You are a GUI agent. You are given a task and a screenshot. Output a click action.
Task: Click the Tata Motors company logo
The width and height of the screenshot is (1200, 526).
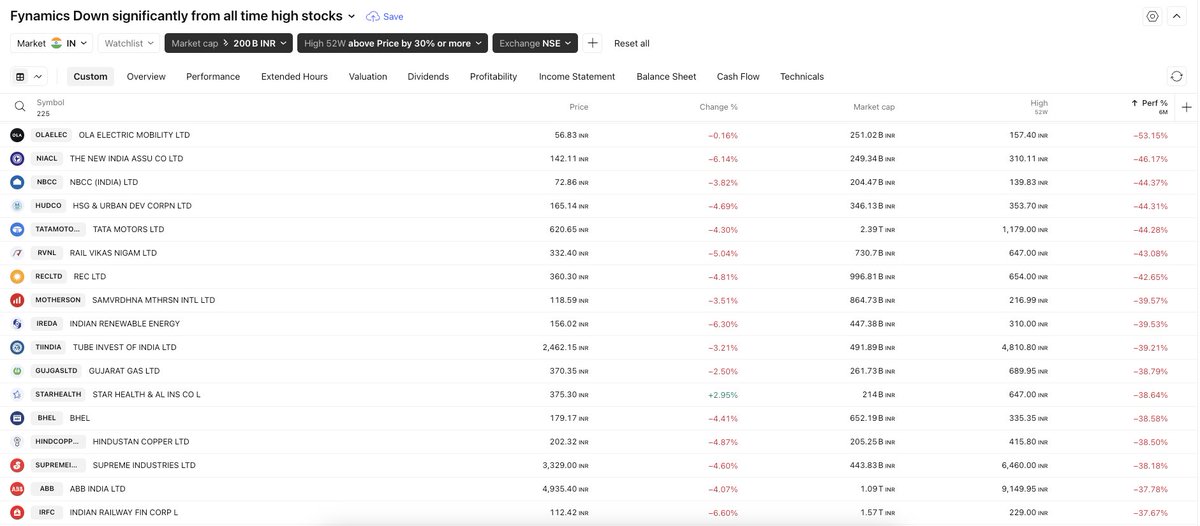tap(17, 229)
